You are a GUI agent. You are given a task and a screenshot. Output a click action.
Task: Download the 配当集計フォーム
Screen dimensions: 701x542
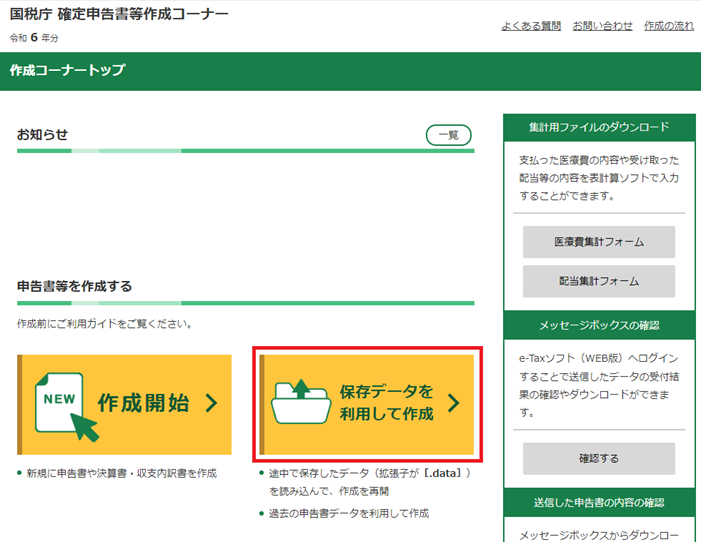tap(599, 281)
